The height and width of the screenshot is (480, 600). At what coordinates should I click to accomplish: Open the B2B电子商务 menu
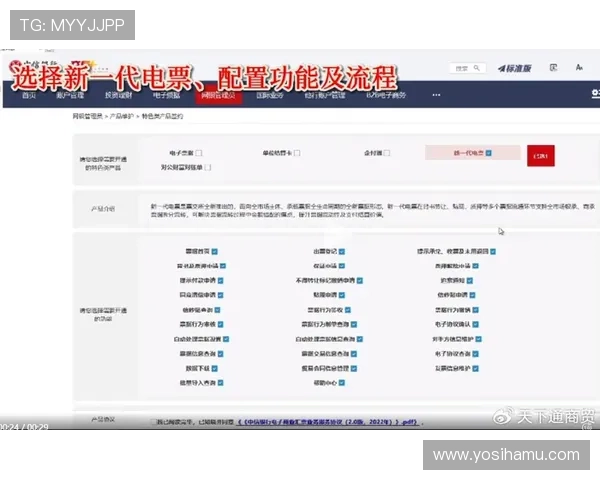(x=386, y=95)
